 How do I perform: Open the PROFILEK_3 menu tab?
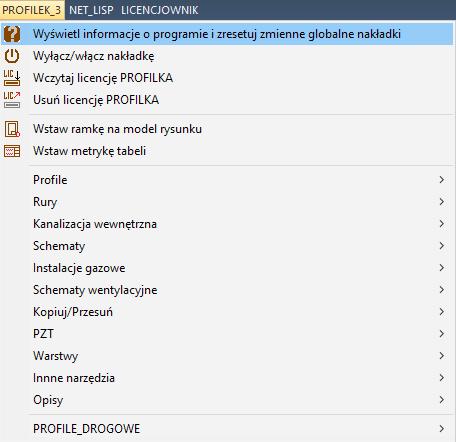click(32, 10)
